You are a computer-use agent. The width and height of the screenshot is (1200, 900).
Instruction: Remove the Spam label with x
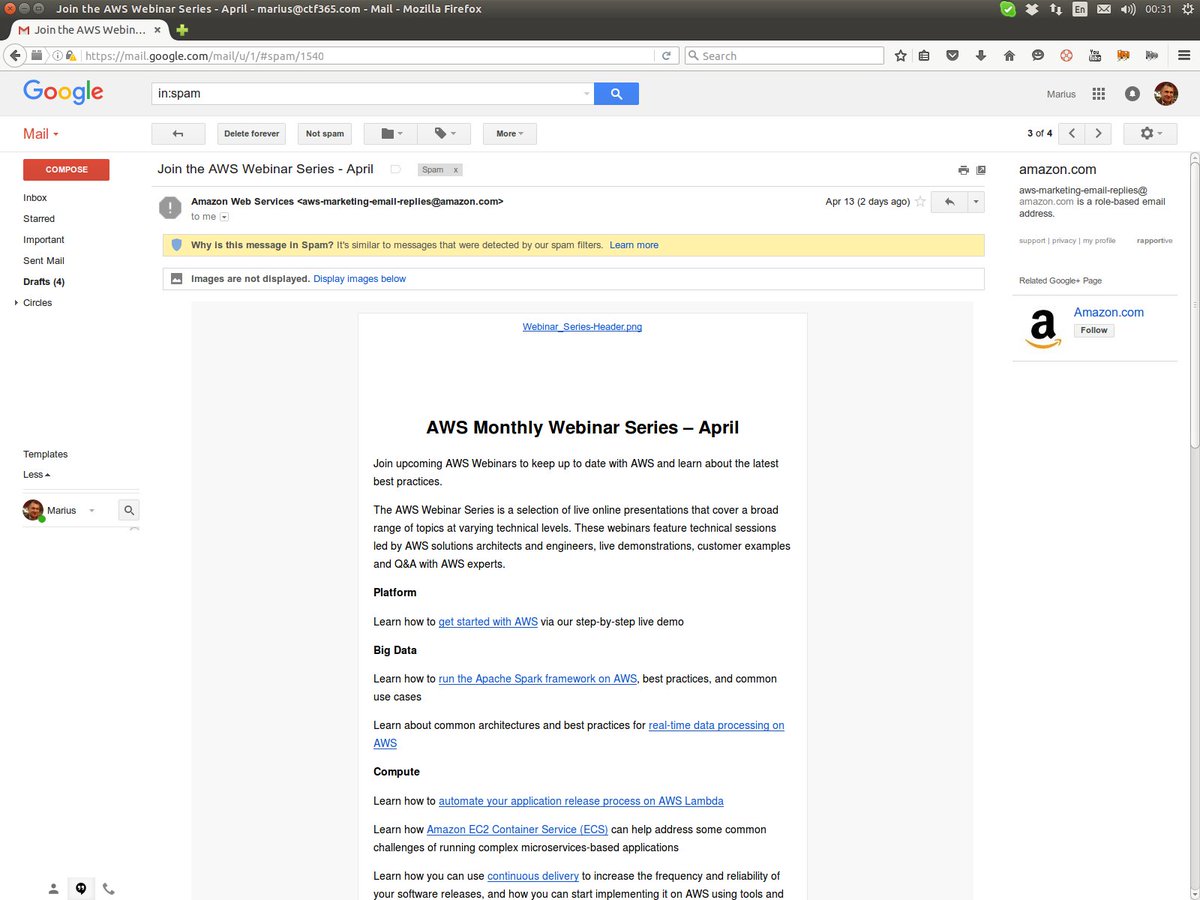point(456,170)
